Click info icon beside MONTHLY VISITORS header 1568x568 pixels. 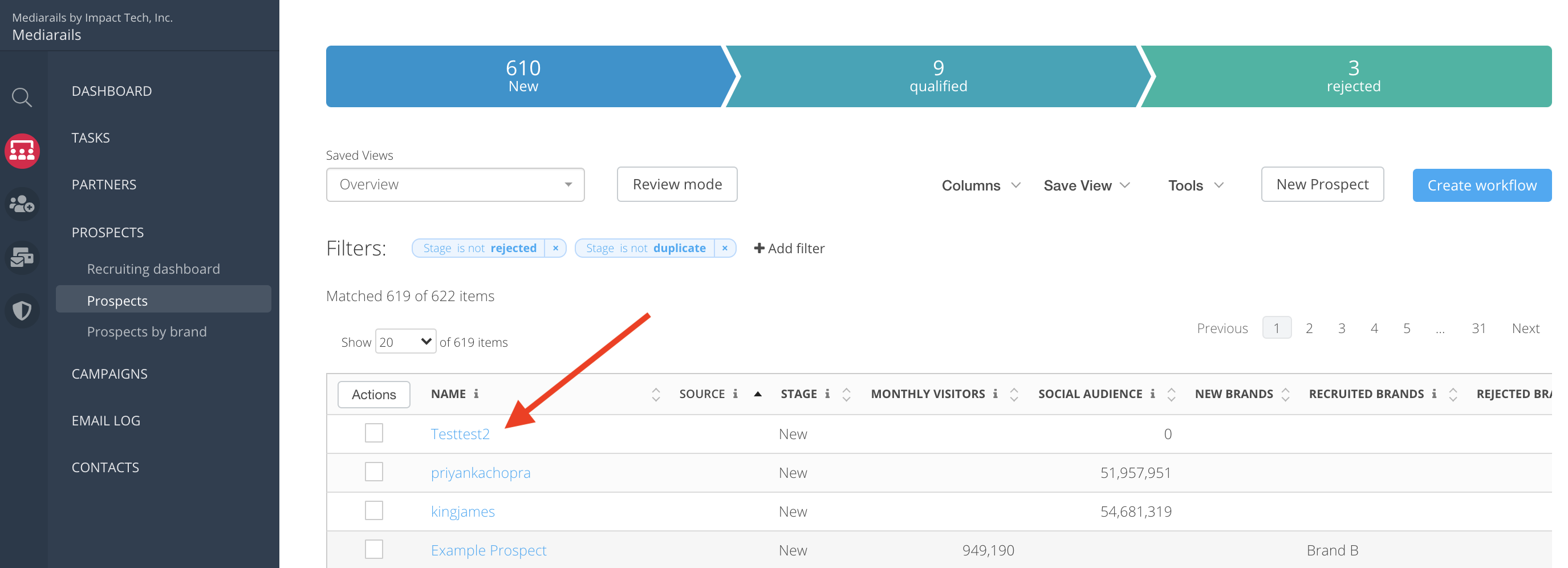click(995, 394)
